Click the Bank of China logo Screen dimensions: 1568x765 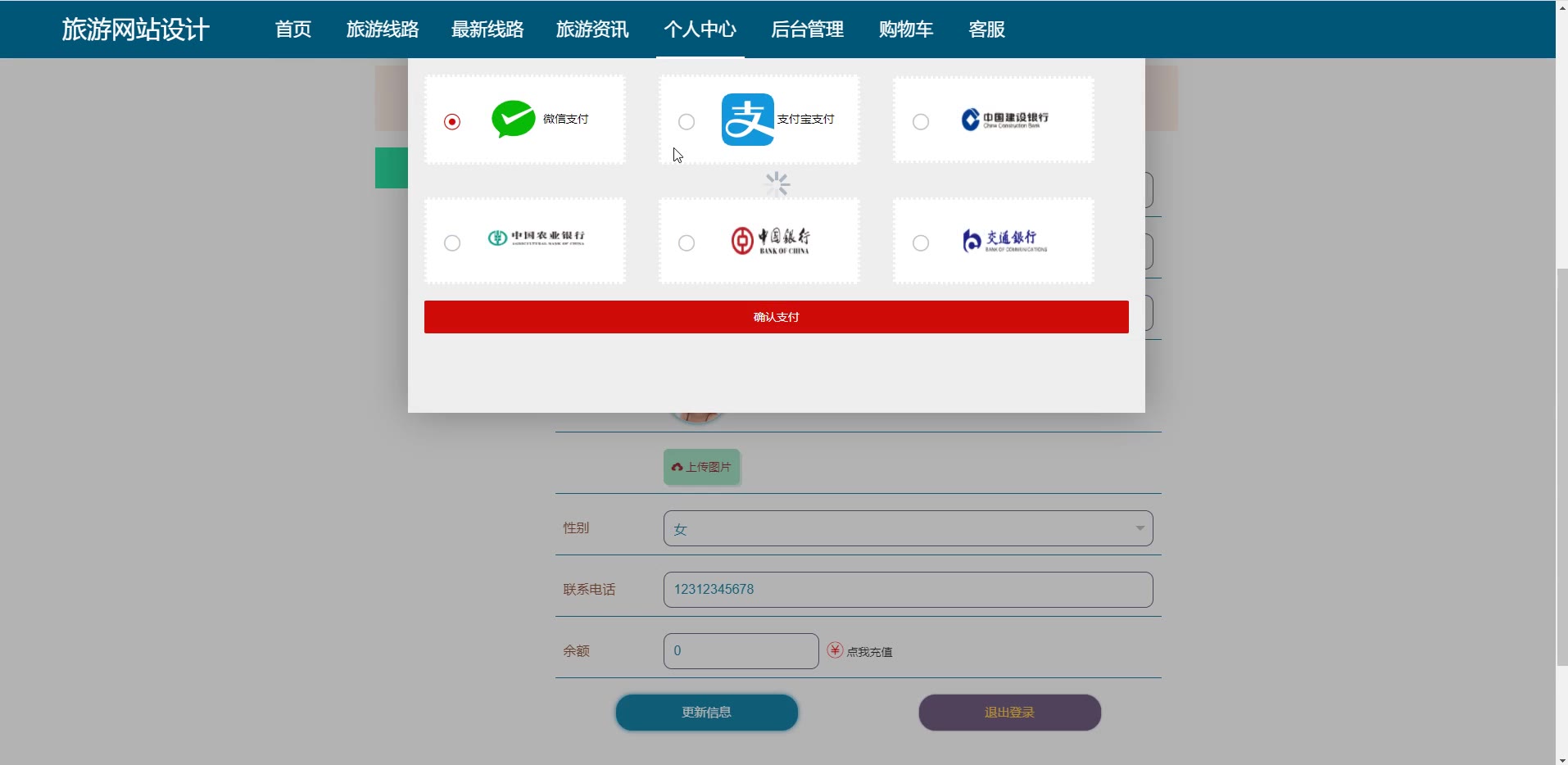point(770,241)
